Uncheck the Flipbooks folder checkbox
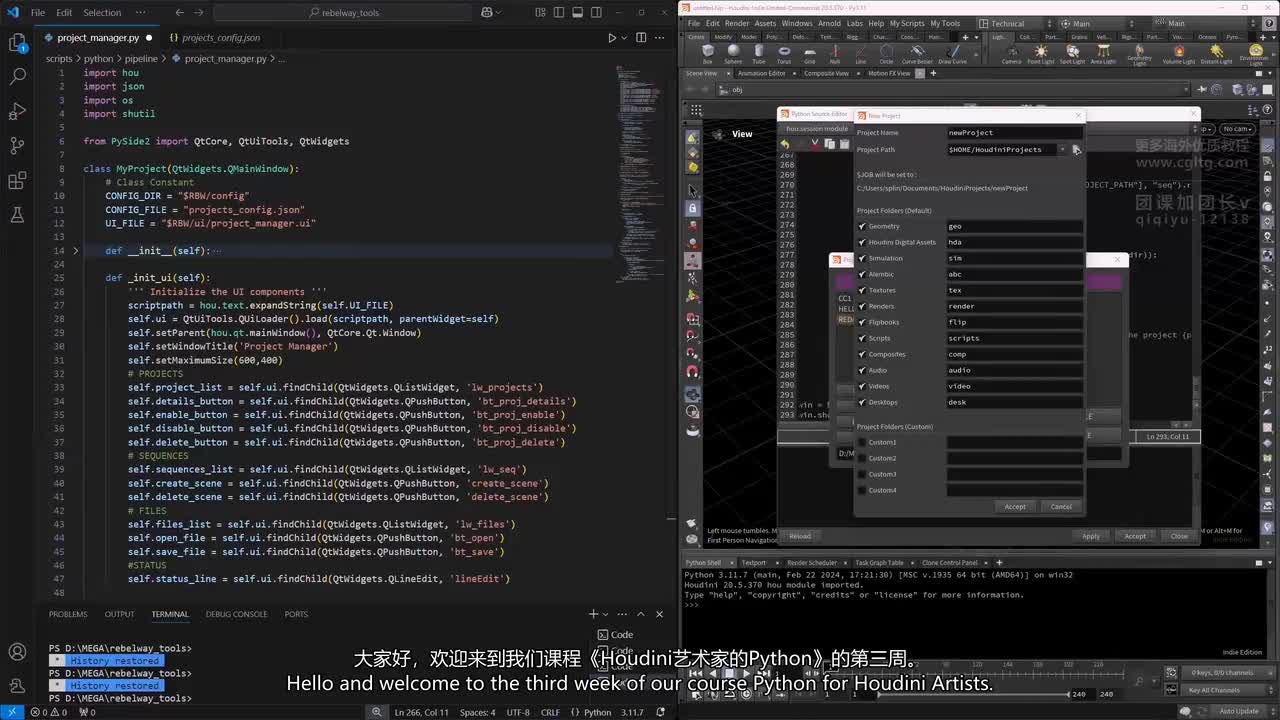This screenshot has width=1280, height=720. [x=862, y=322]
